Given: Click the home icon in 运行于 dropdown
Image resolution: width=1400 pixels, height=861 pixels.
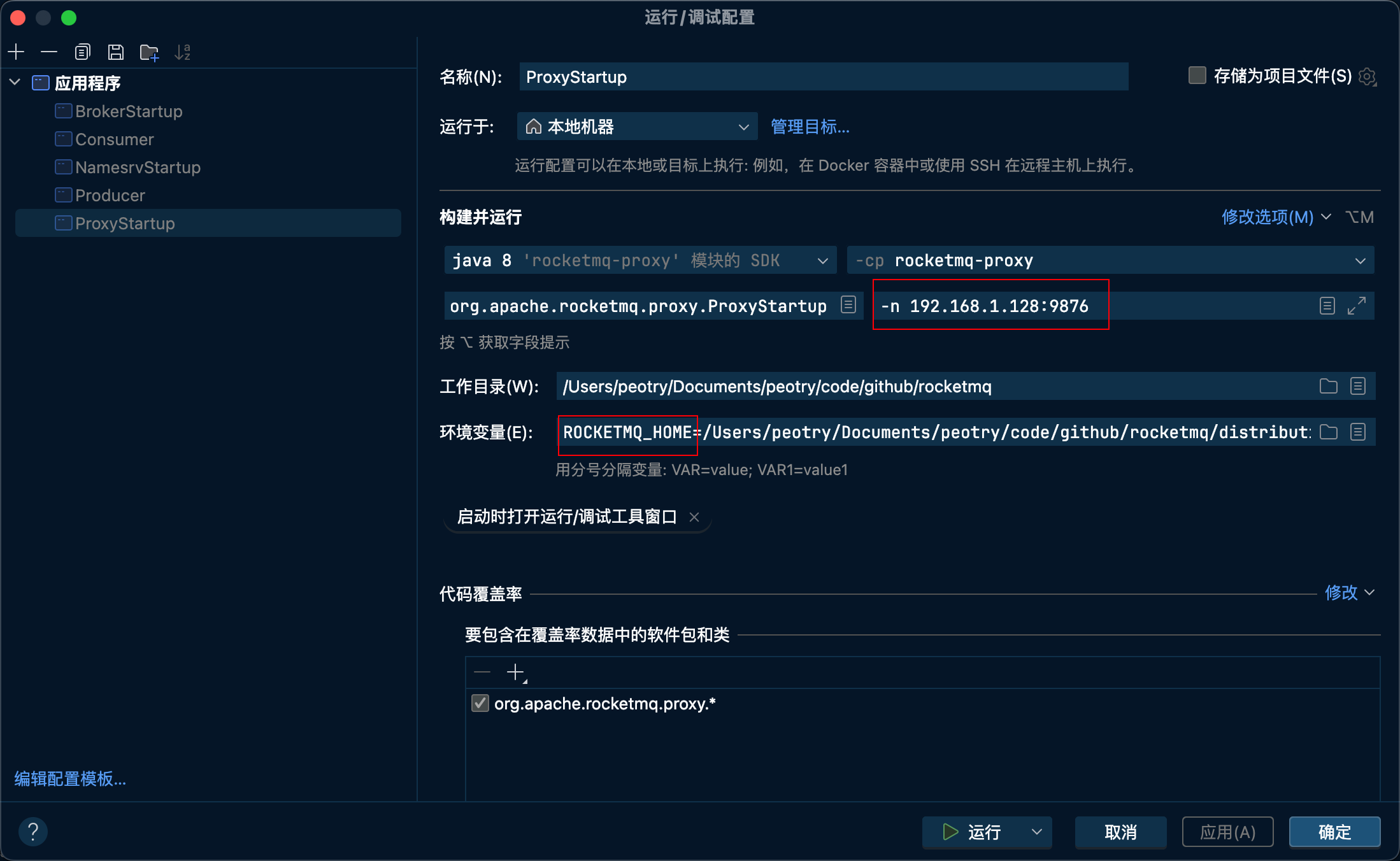Looking at the screenshot, I should tap(534, 127).
